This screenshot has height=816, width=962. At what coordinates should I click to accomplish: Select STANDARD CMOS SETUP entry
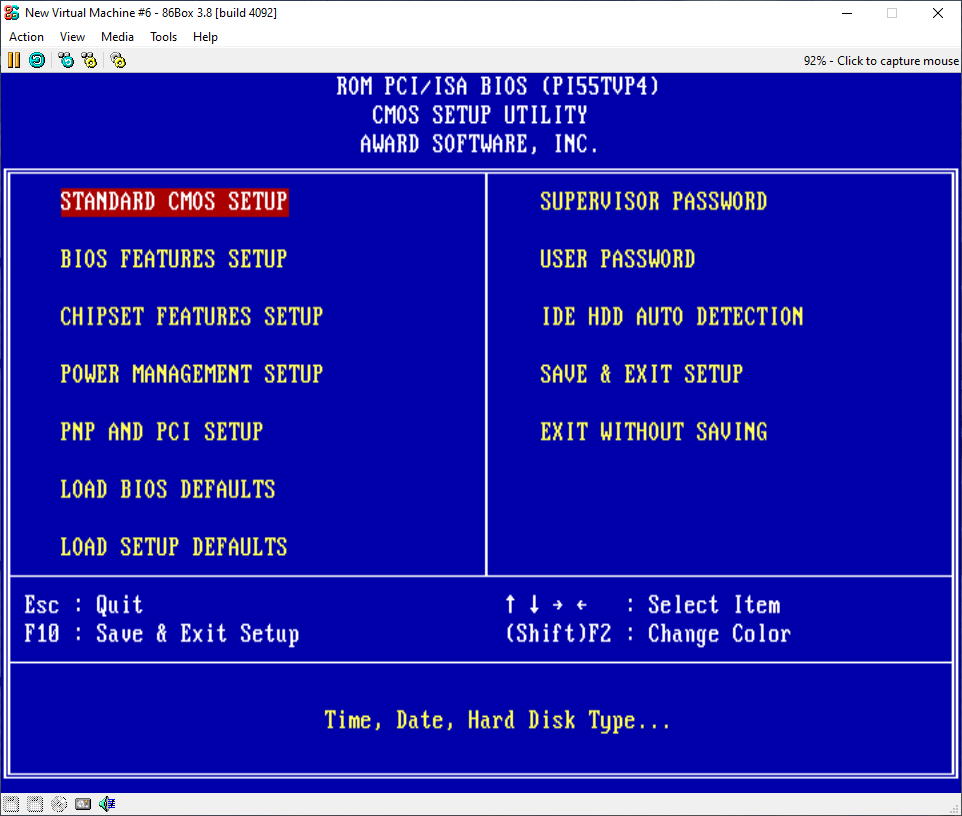(x=174, y=202)
